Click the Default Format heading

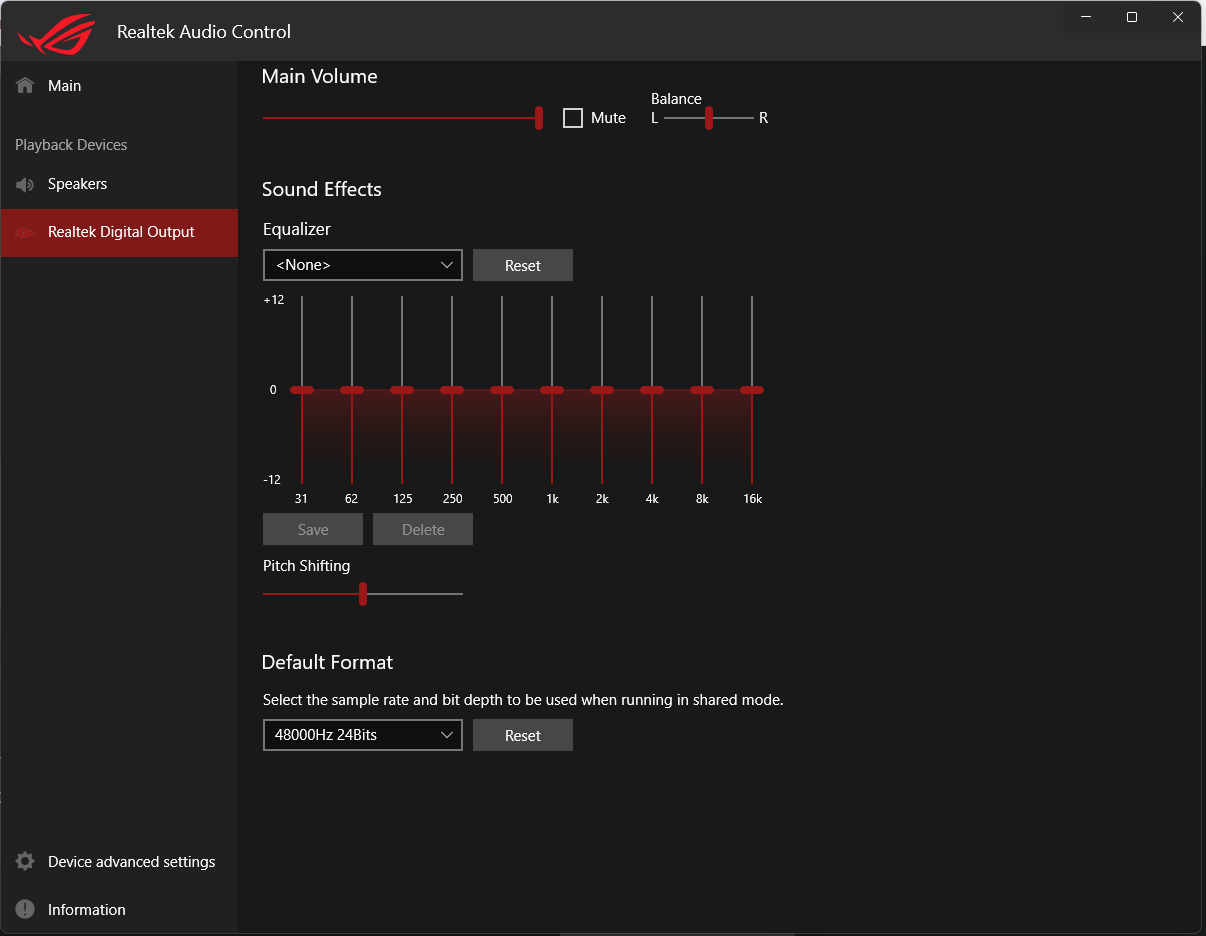pos(328,662)
